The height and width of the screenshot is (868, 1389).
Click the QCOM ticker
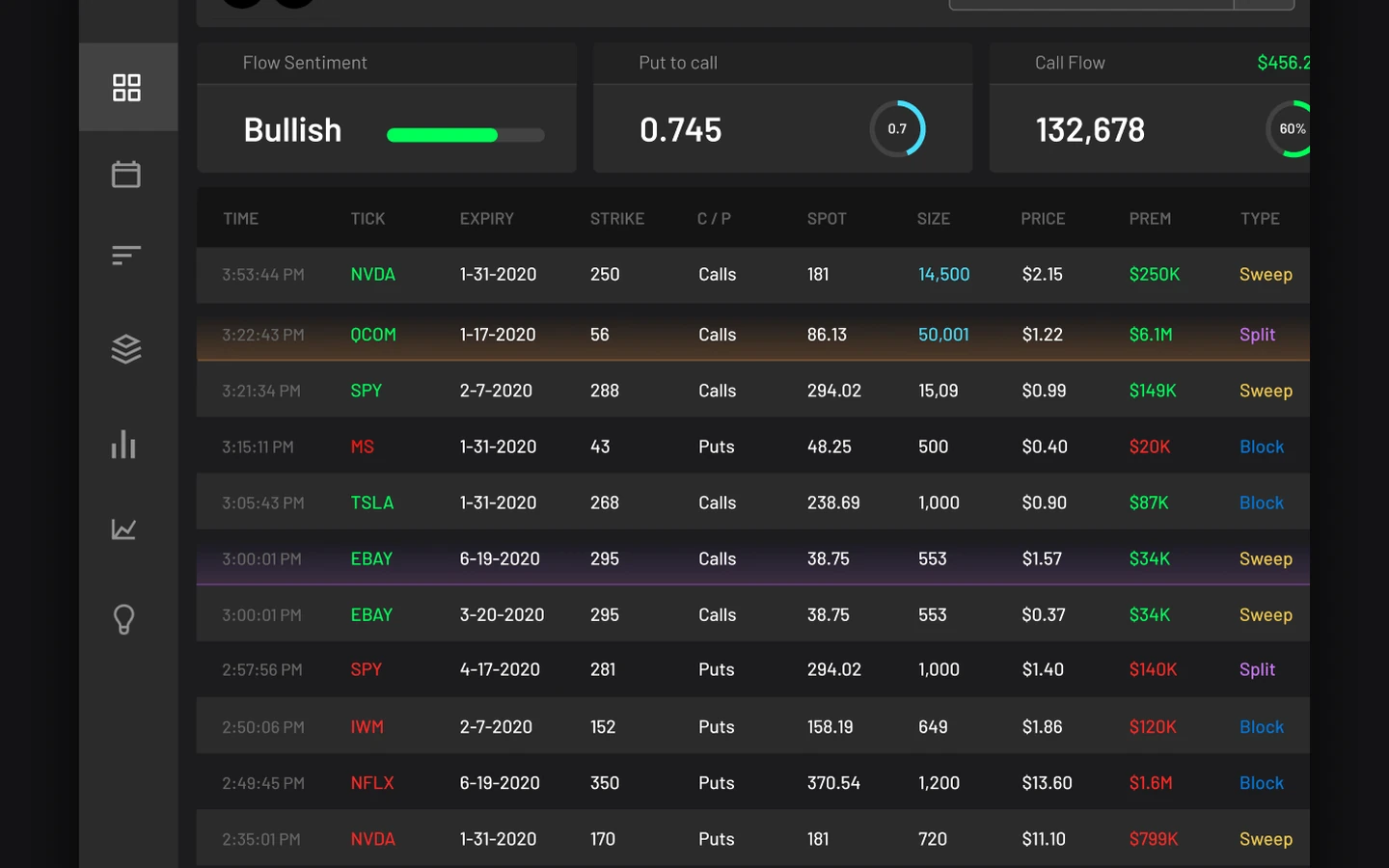pyautogui.click(x=373, y=335)
